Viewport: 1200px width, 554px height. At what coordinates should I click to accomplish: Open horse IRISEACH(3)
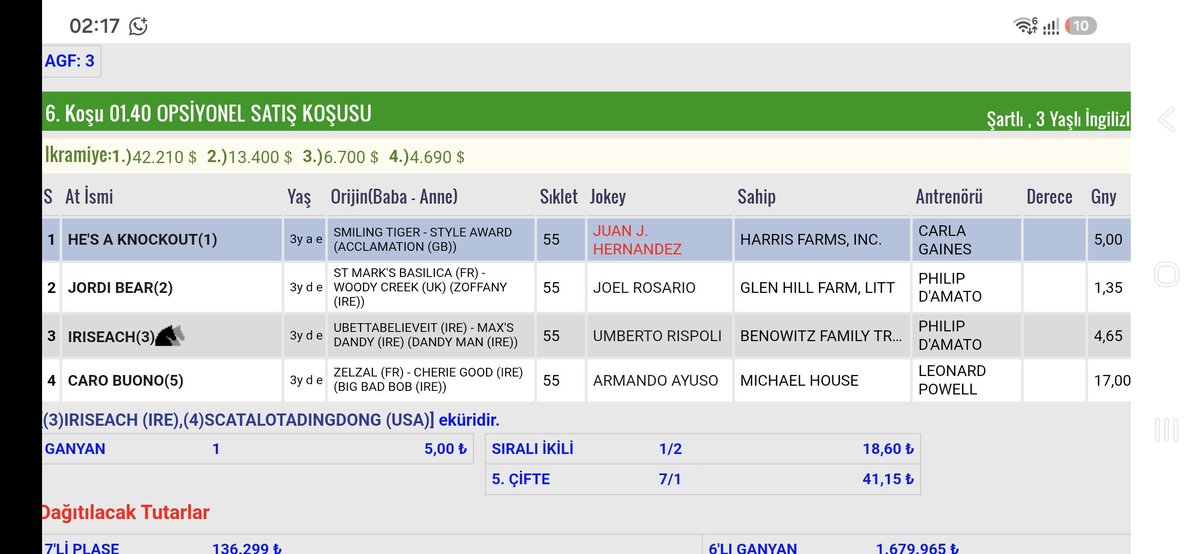(x=111, y=337)
